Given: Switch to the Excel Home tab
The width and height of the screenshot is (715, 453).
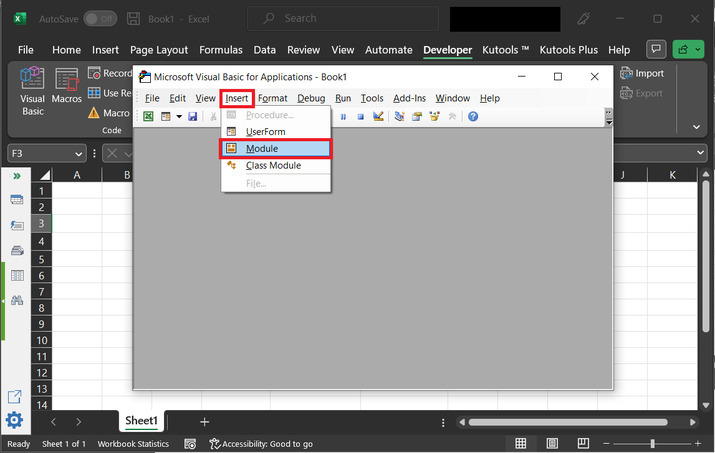Looking at the screenshot, I should tap(66, 50).
